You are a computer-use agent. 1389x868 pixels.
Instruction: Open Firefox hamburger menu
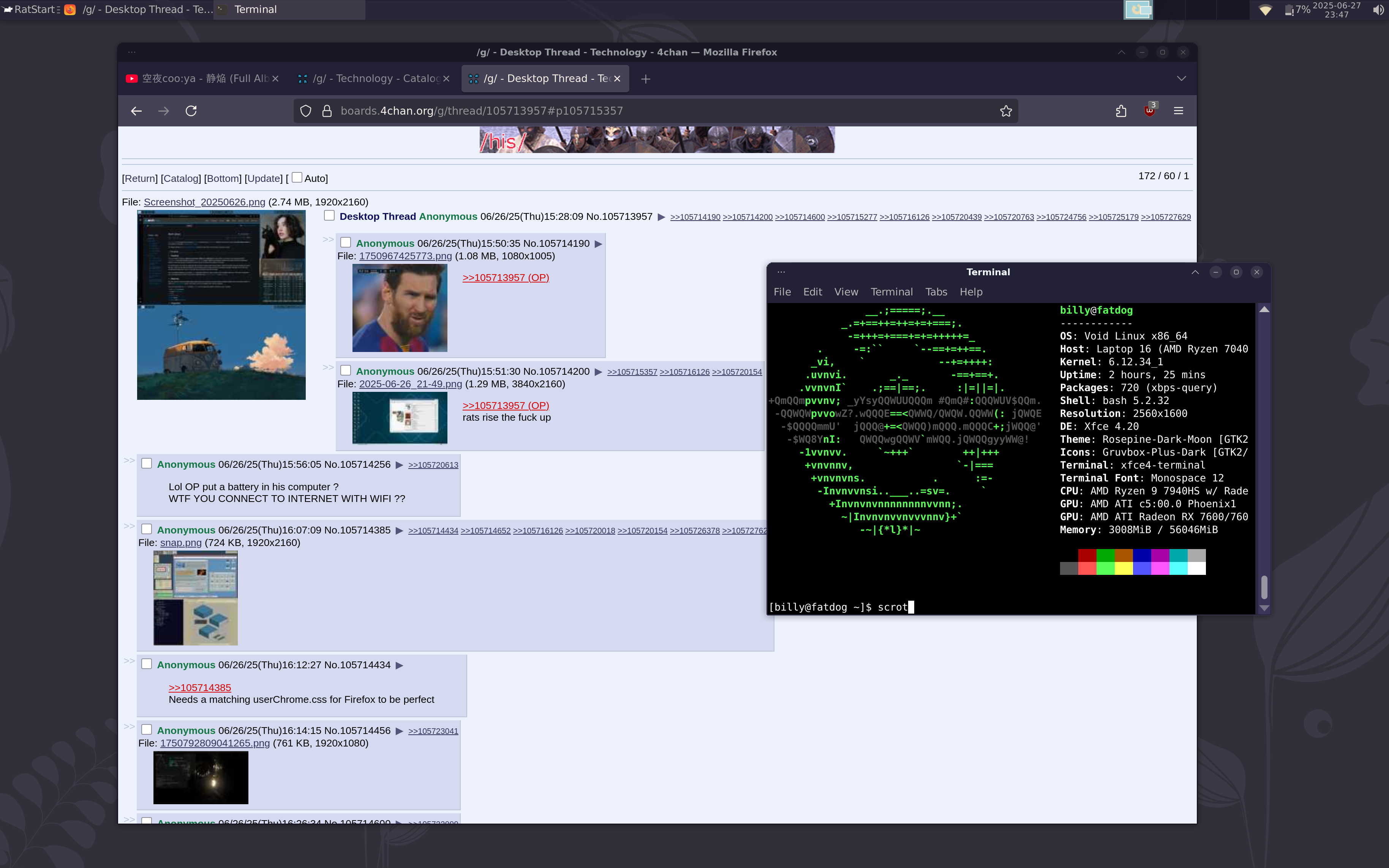click(1178, 111)
